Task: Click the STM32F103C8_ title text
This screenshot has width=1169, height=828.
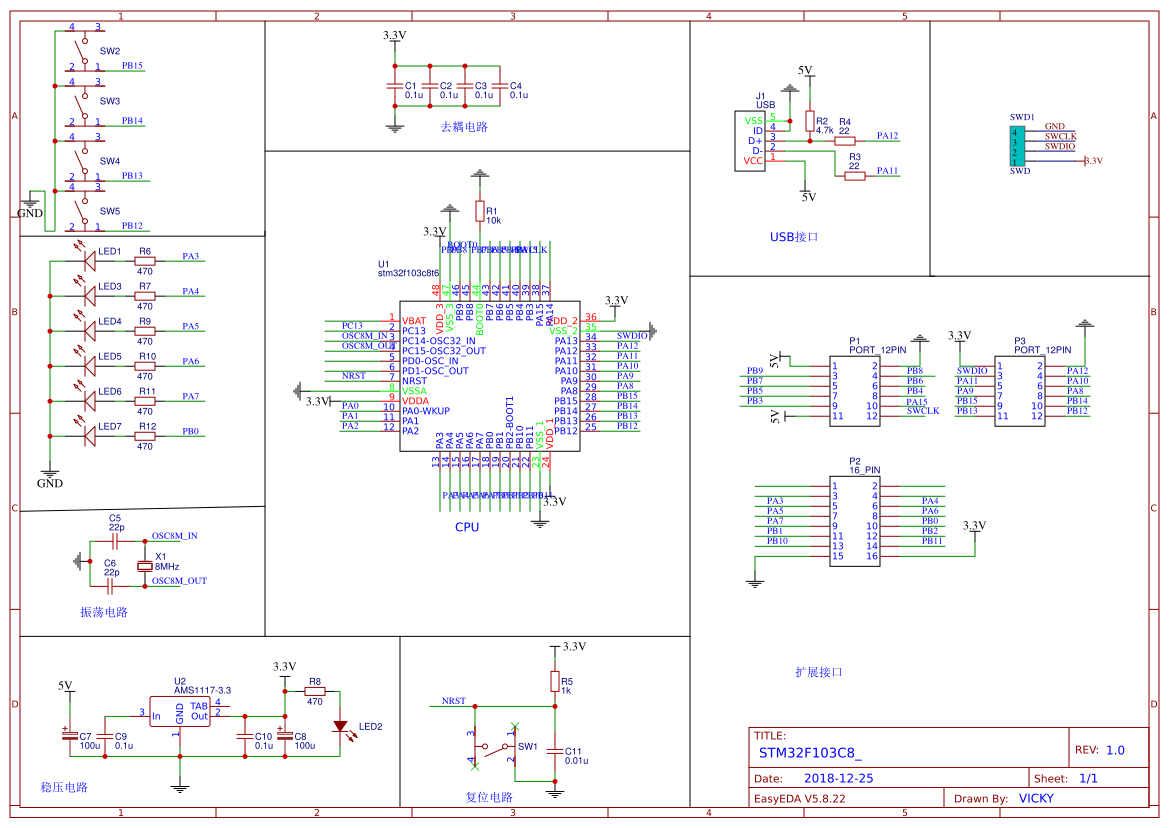Action: (810, 753)
